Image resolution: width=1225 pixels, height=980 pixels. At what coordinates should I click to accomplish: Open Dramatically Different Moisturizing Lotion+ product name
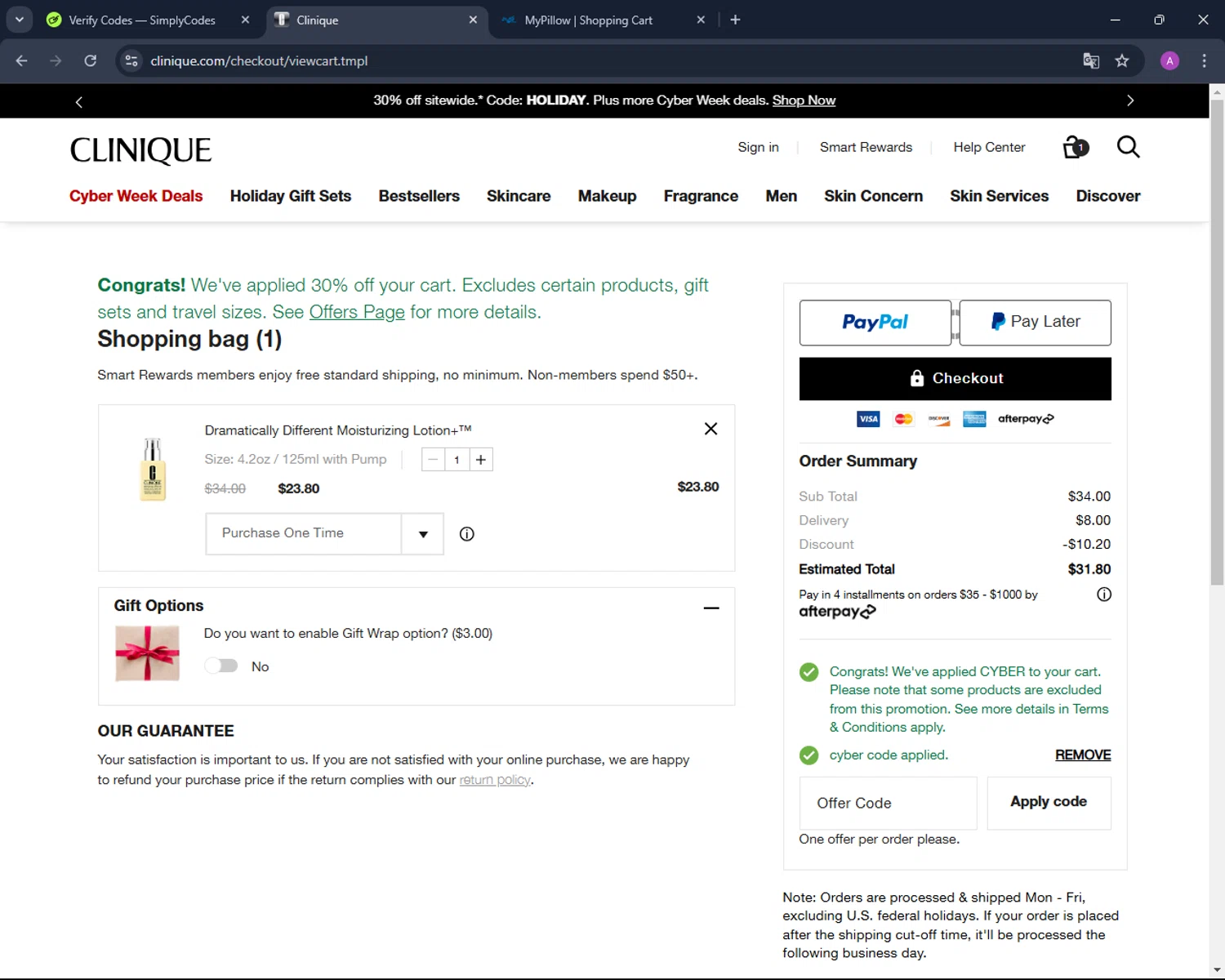click(x=338, y=430)
